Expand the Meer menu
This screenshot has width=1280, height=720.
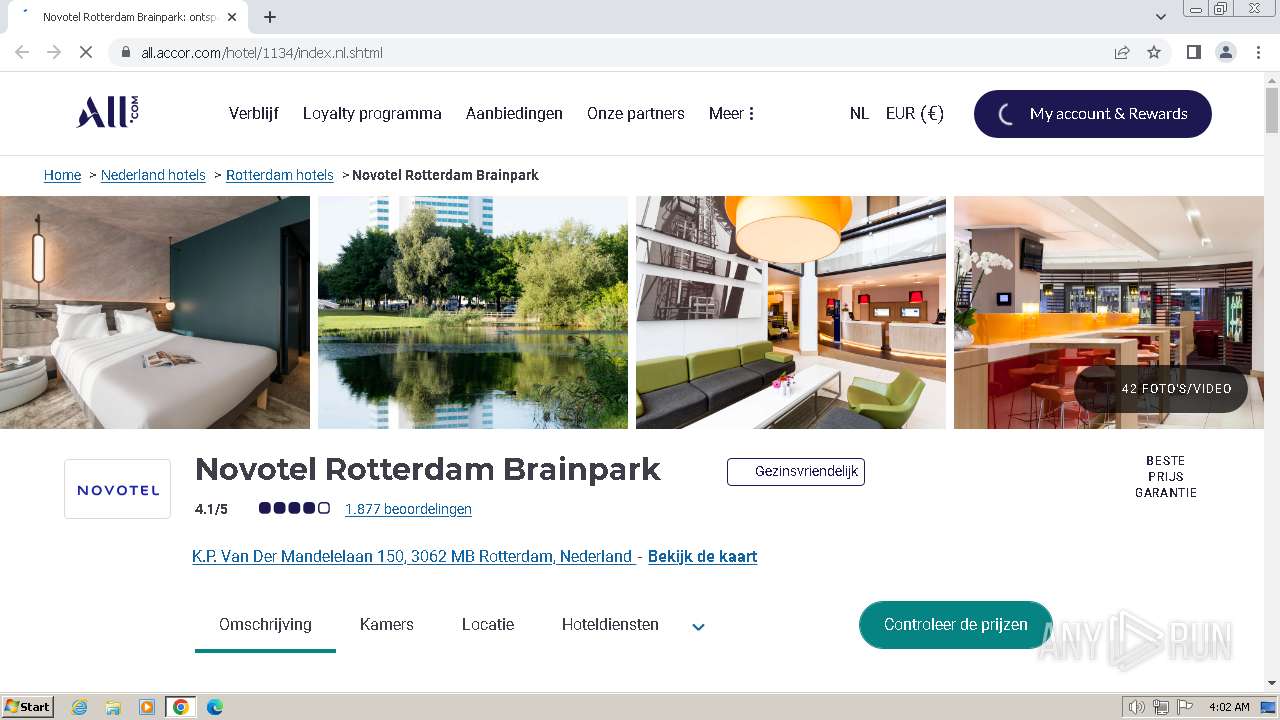pos(732,113)
